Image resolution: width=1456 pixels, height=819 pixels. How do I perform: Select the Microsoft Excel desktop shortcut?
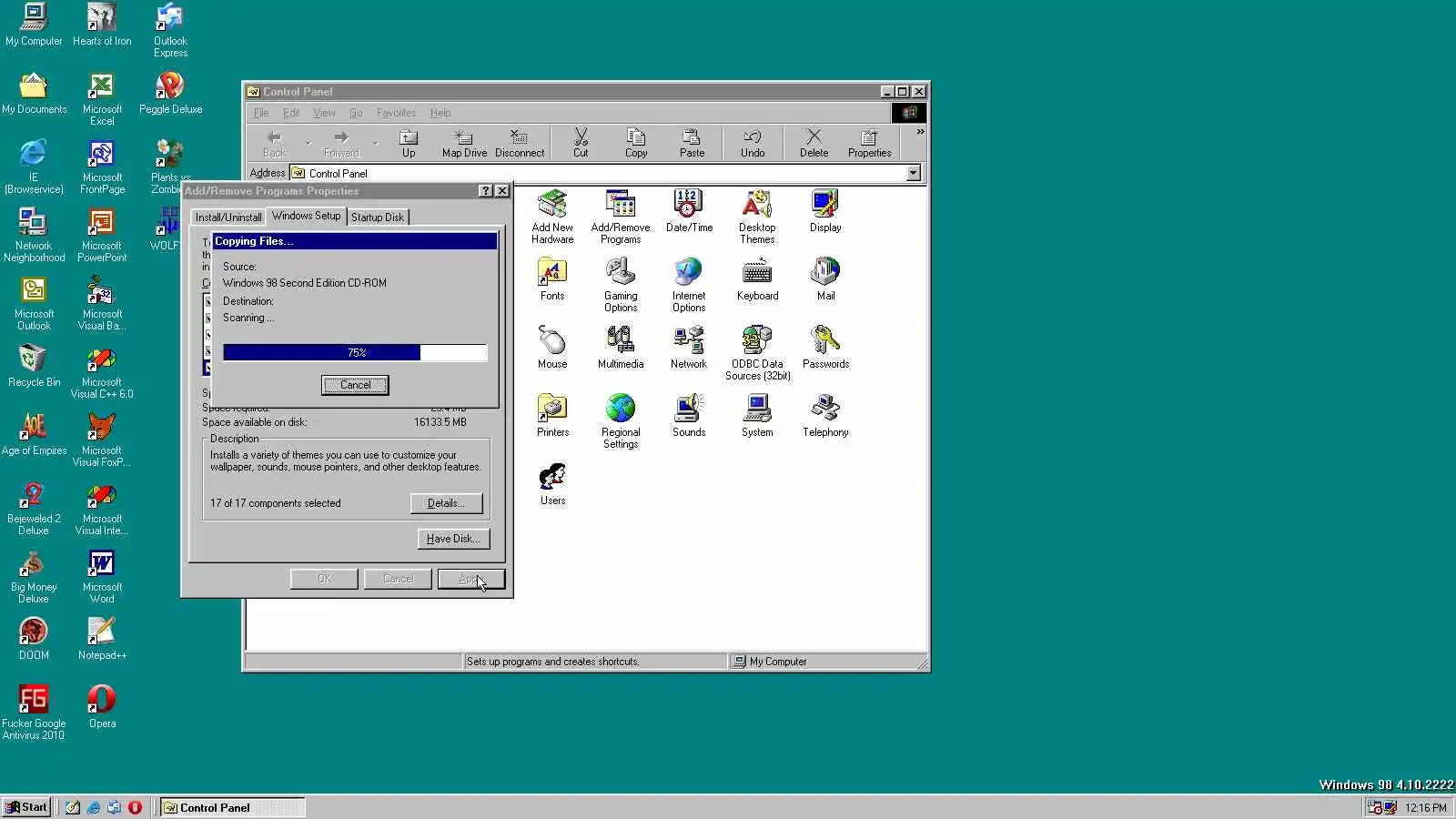click(x=102, y=98)
